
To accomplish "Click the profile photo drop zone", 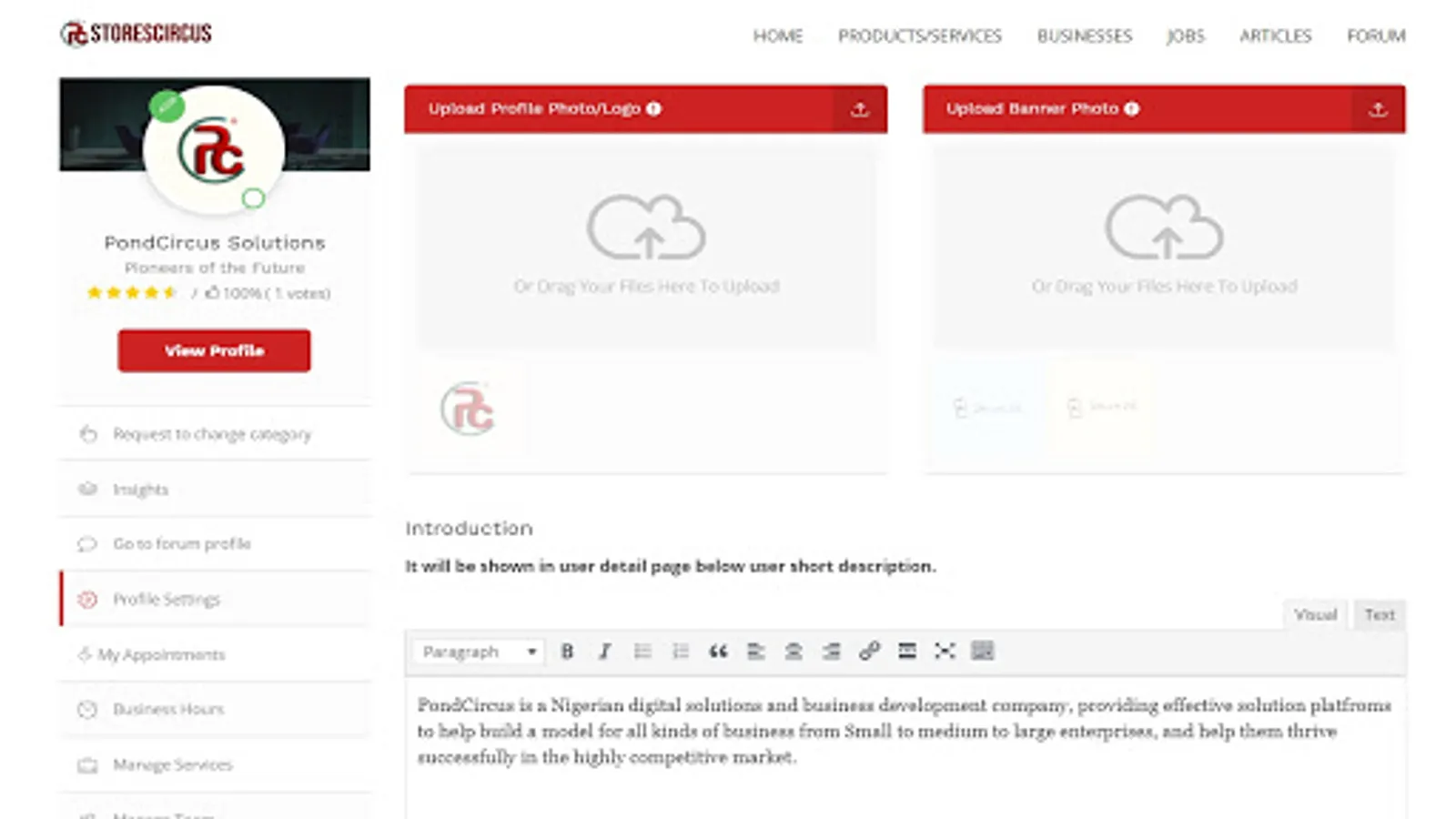I will coord(646,248).
